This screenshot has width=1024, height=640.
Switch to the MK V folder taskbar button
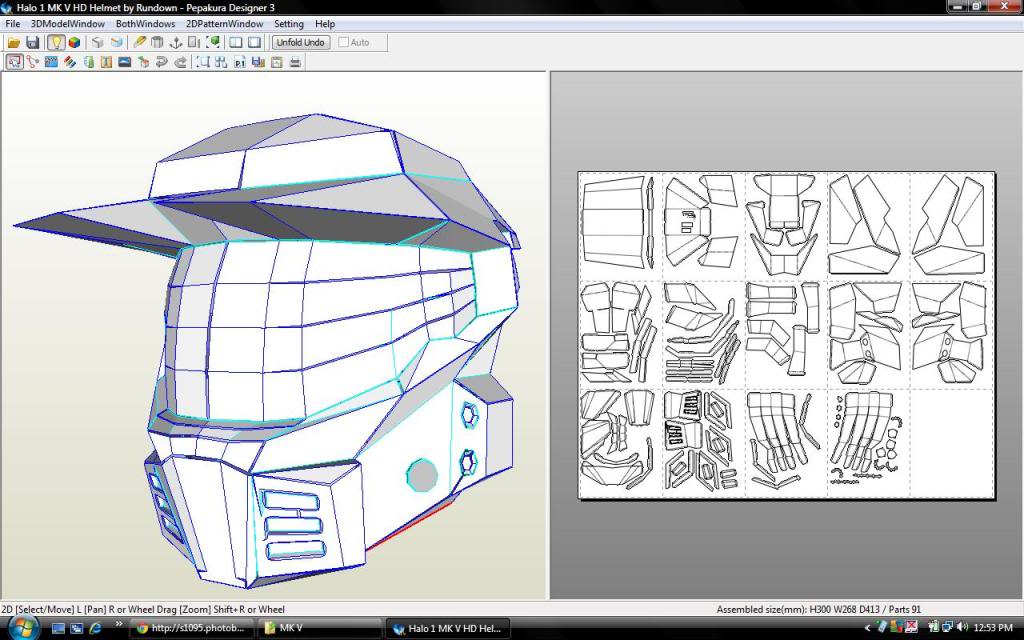[319, 628]
